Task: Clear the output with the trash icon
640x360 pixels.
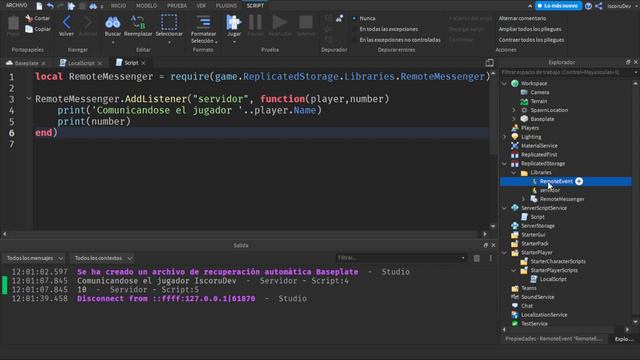Action: [x=476, y=258]
